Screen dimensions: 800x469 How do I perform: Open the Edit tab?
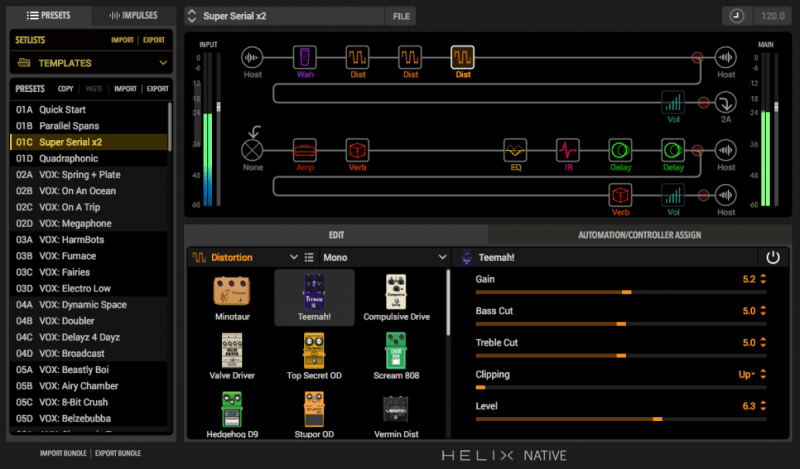click(336, 235)
